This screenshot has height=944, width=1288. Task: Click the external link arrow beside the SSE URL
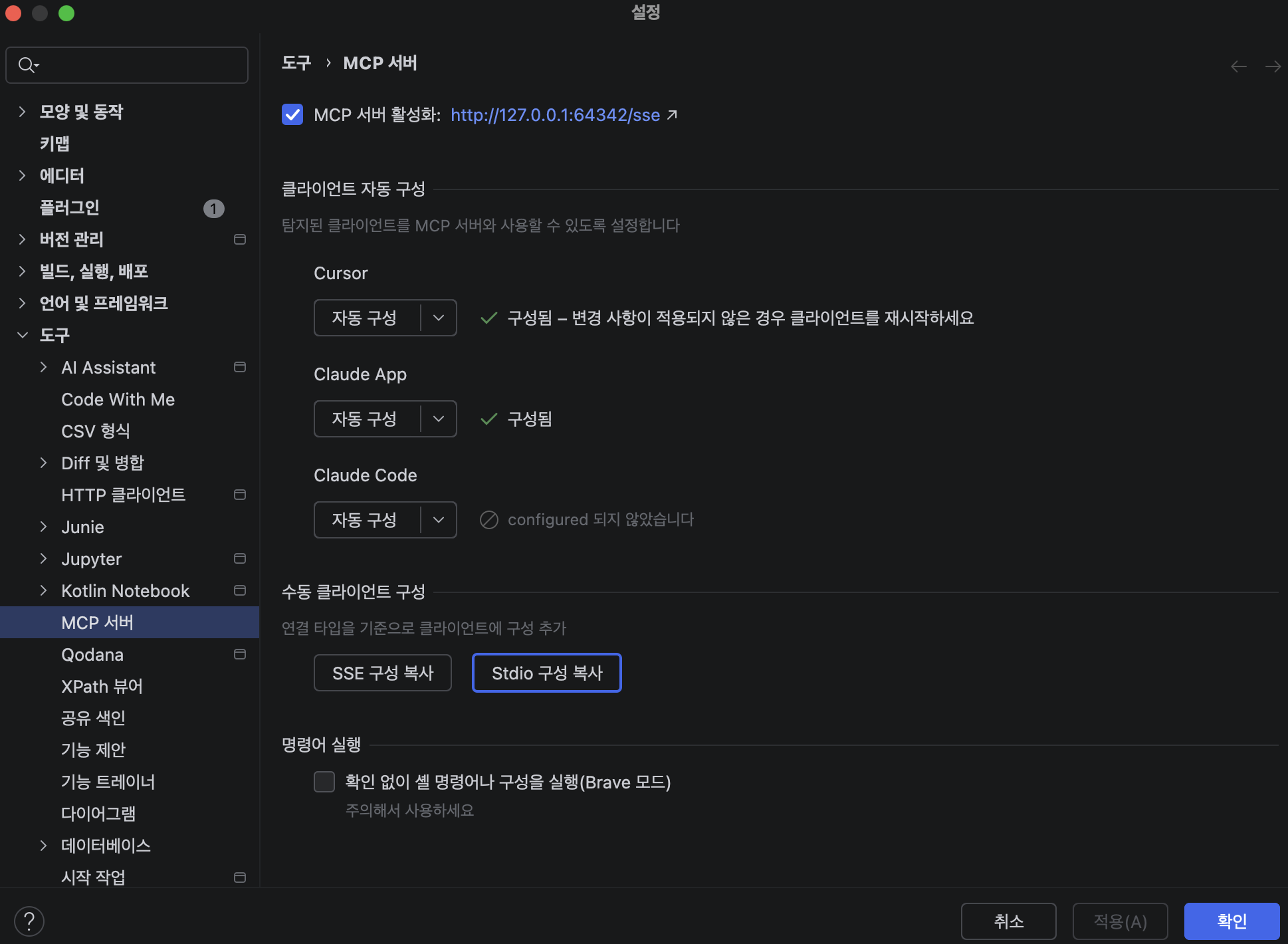tap(673, 114)
